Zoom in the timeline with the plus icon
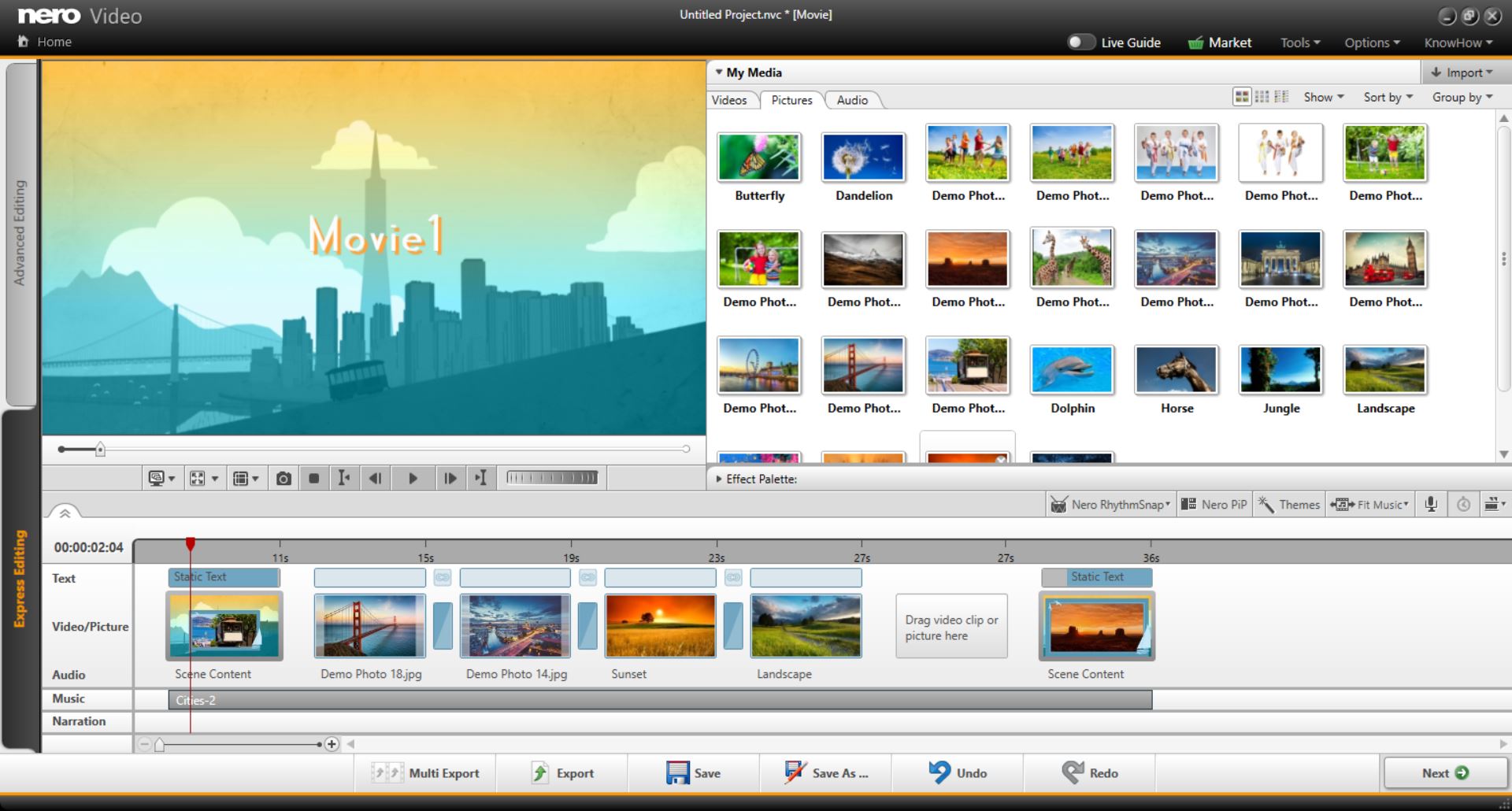This screenshot has height=811, width=1512. [332, 744]
